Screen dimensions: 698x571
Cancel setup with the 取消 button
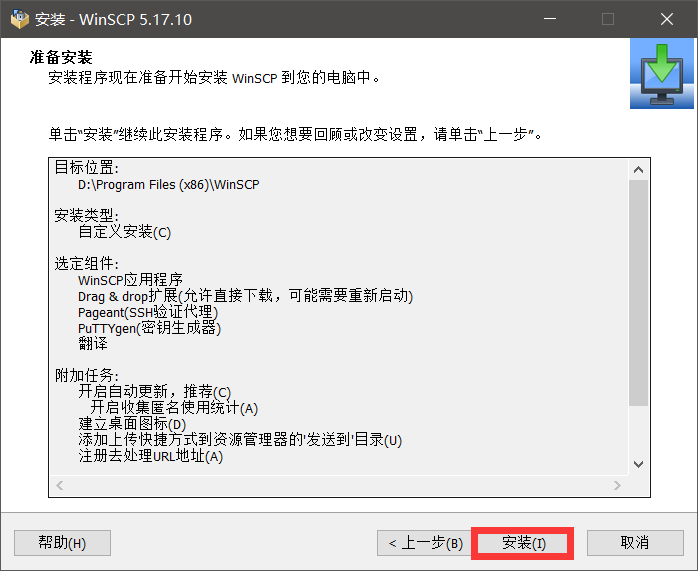tap(635, 543)
